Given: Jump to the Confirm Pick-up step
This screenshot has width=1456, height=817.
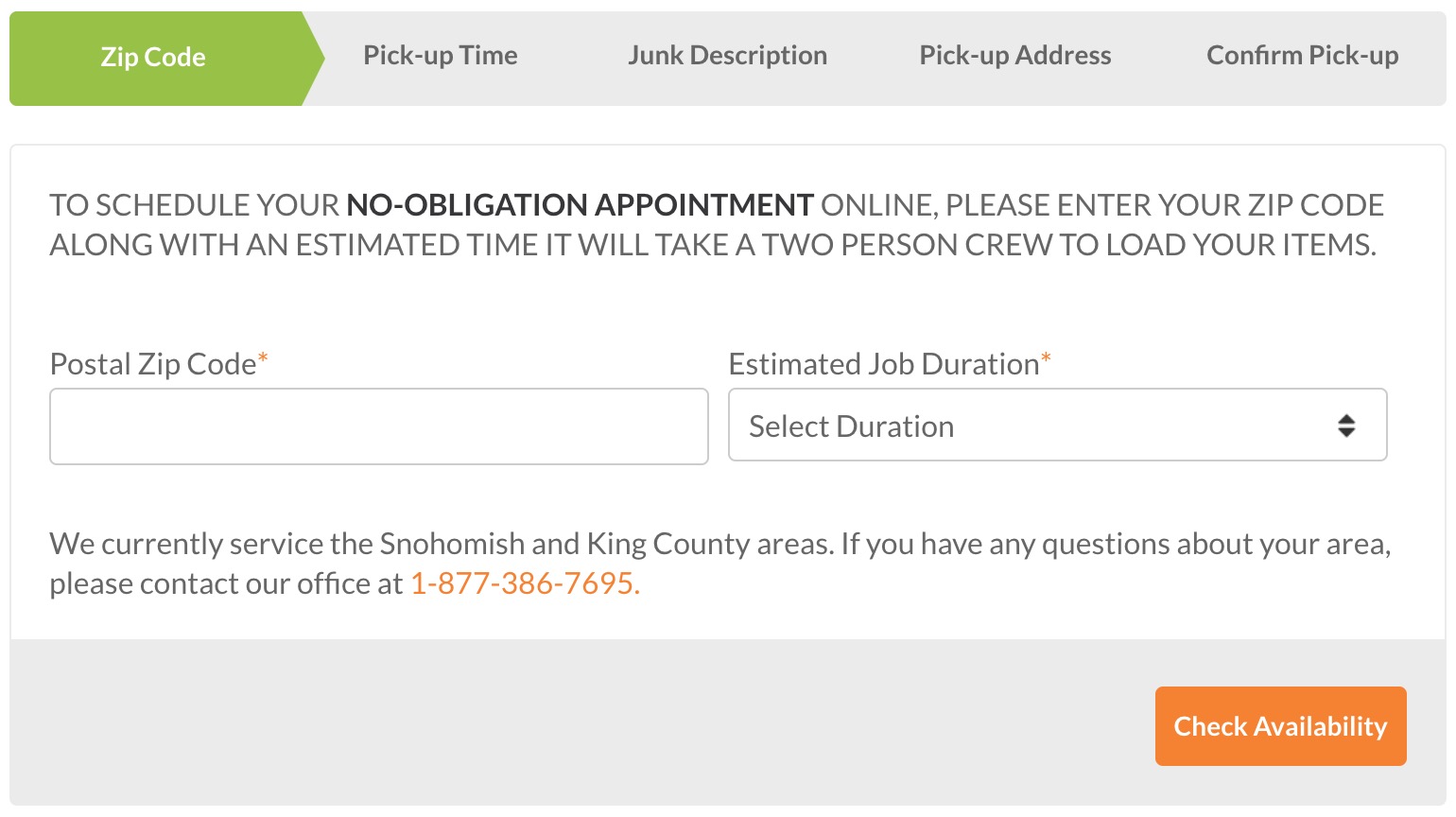Looking at the screenshot, I should (x=1302, y=56).
